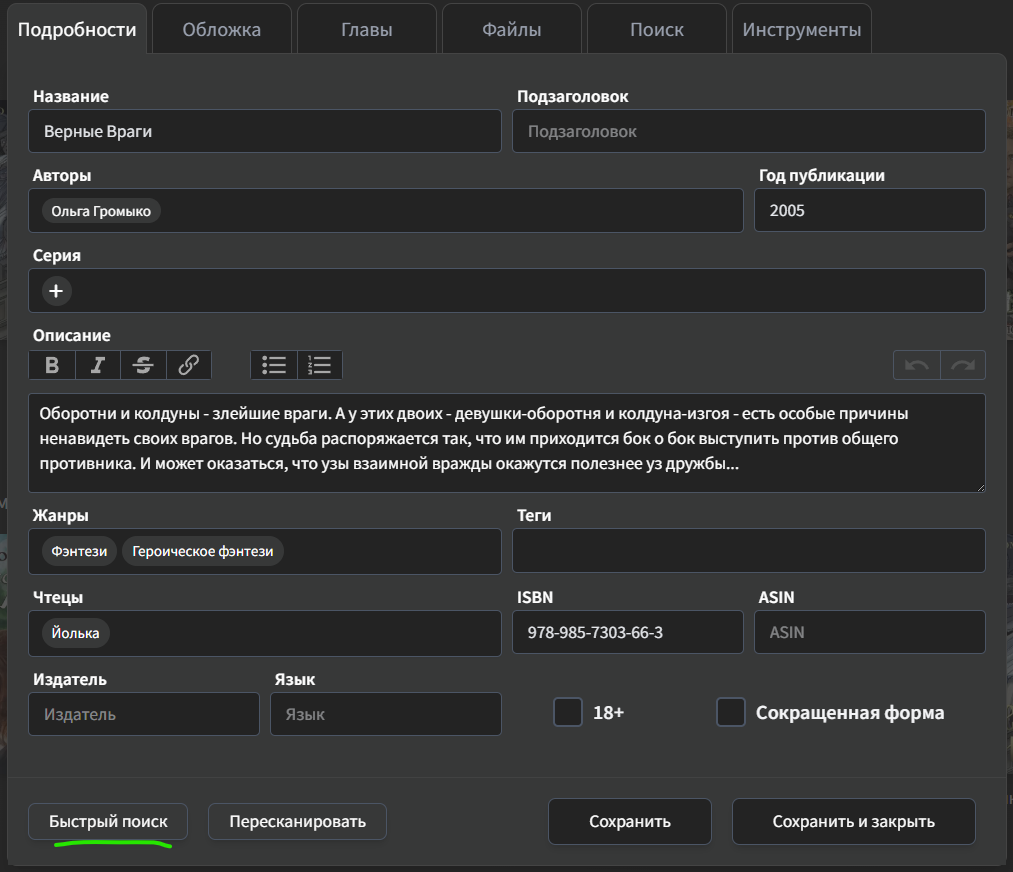
Task: Add a series with plus button
Action: 56,291
